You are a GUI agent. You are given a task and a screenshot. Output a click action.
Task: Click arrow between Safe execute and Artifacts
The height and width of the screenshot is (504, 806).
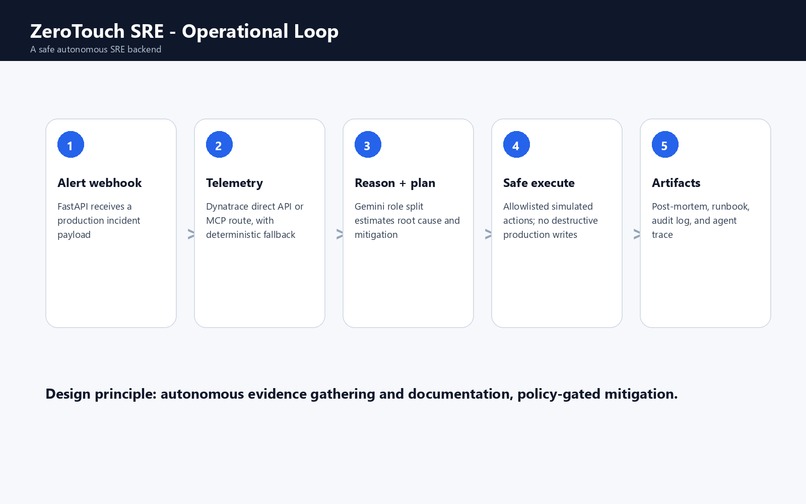coord(636,235)
